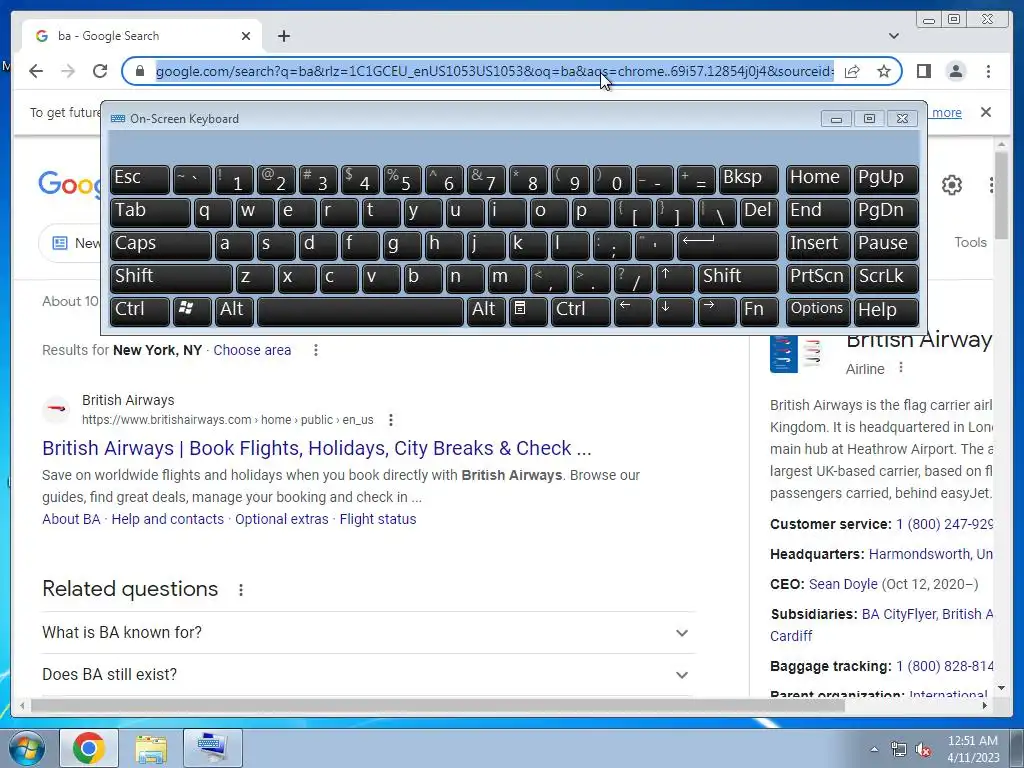Click the left arrow key on keyboard
Viewport: 1024px width, 768px height.
click(633, 311)
